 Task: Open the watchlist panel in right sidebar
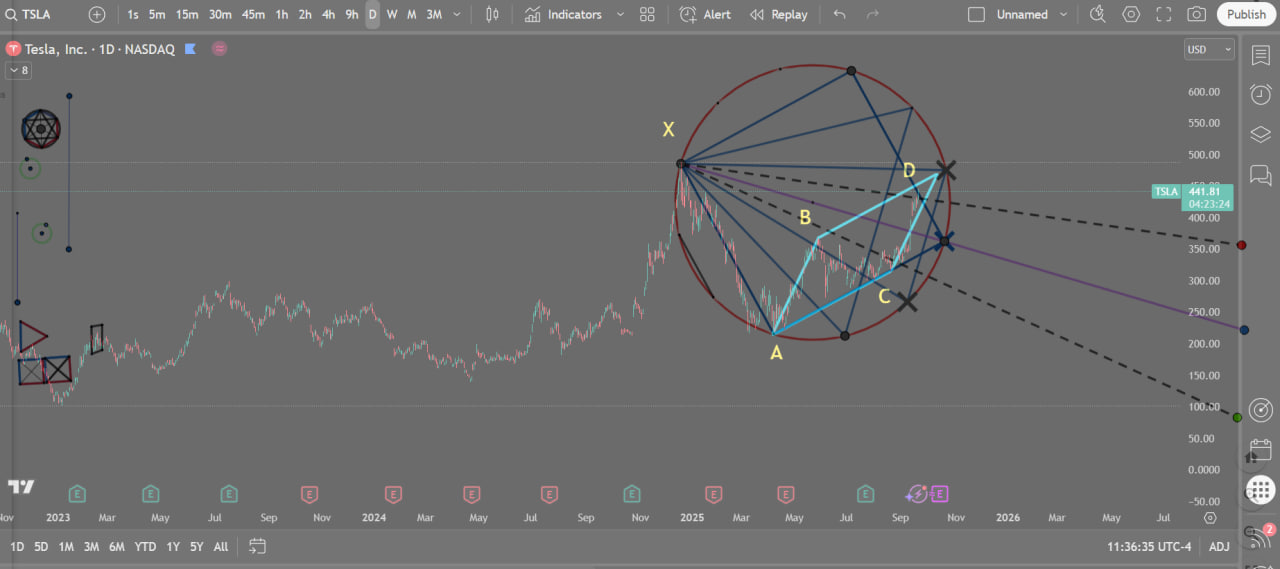pos(1260,56)
